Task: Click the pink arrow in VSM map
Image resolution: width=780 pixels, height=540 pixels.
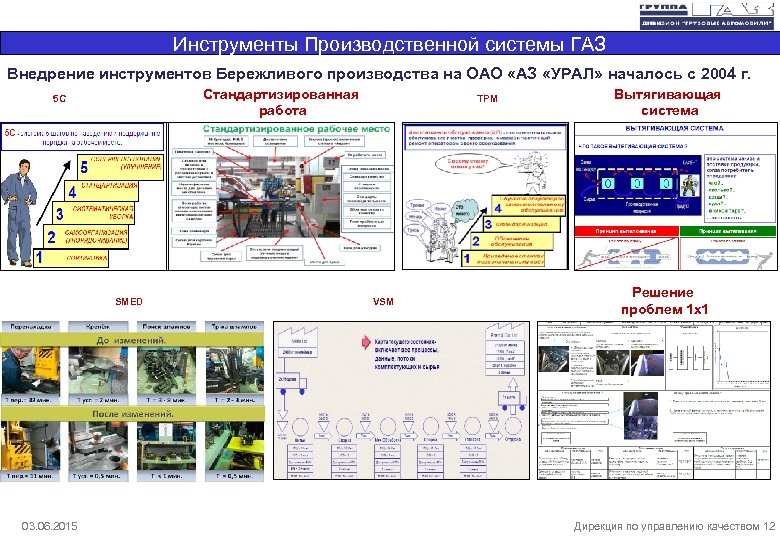Action: pos(366,342)
